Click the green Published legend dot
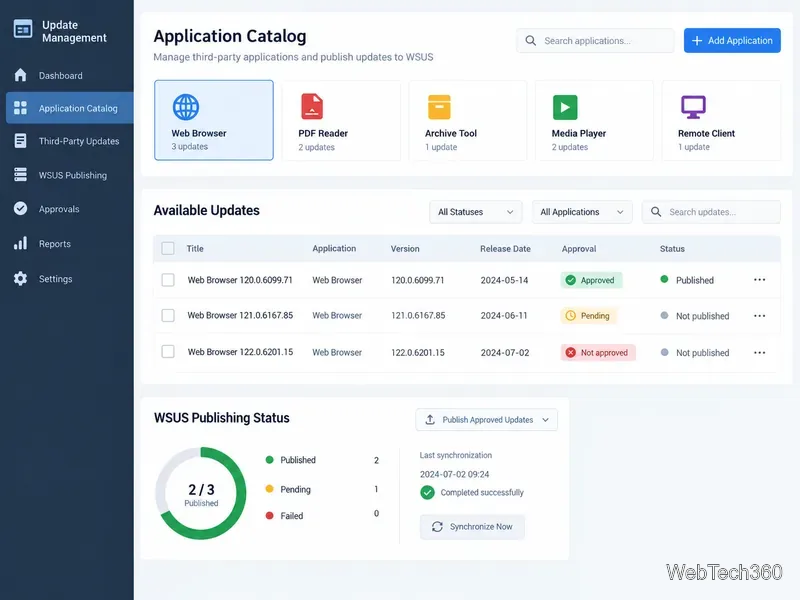 pos(269,460)
